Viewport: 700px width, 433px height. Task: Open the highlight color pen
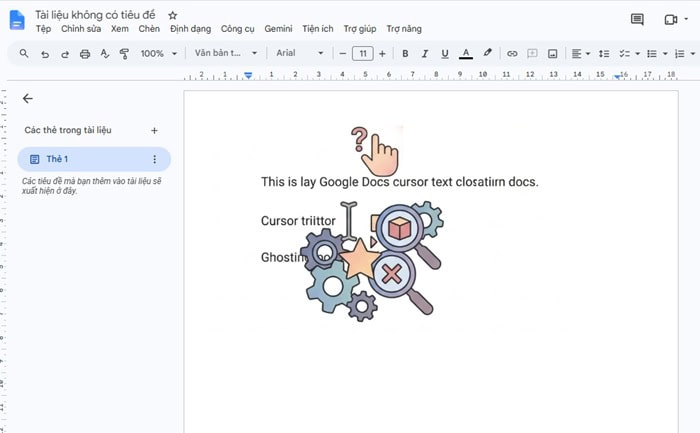[x=488, y=53]
